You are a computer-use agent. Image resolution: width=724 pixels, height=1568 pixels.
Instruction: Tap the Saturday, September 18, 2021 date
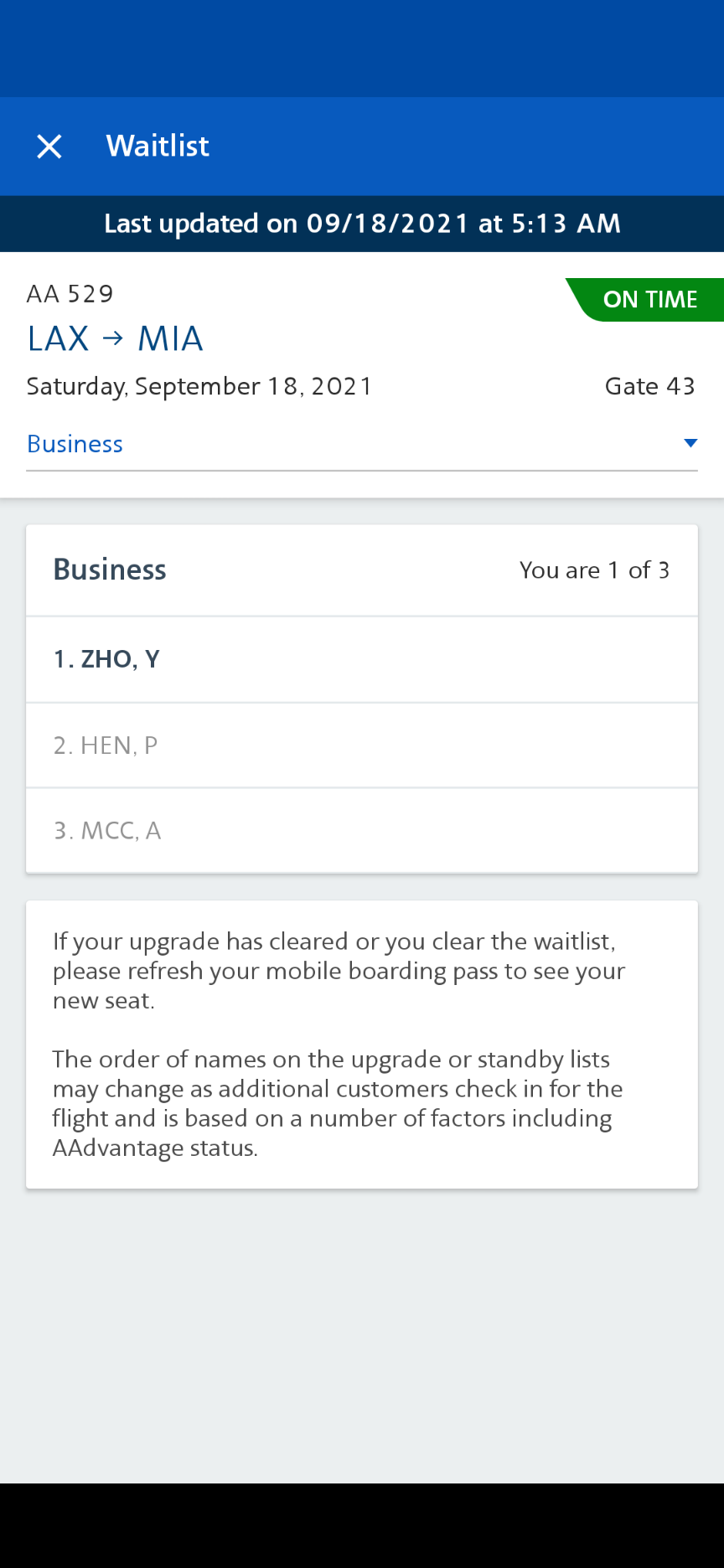(x=199, y=386)
